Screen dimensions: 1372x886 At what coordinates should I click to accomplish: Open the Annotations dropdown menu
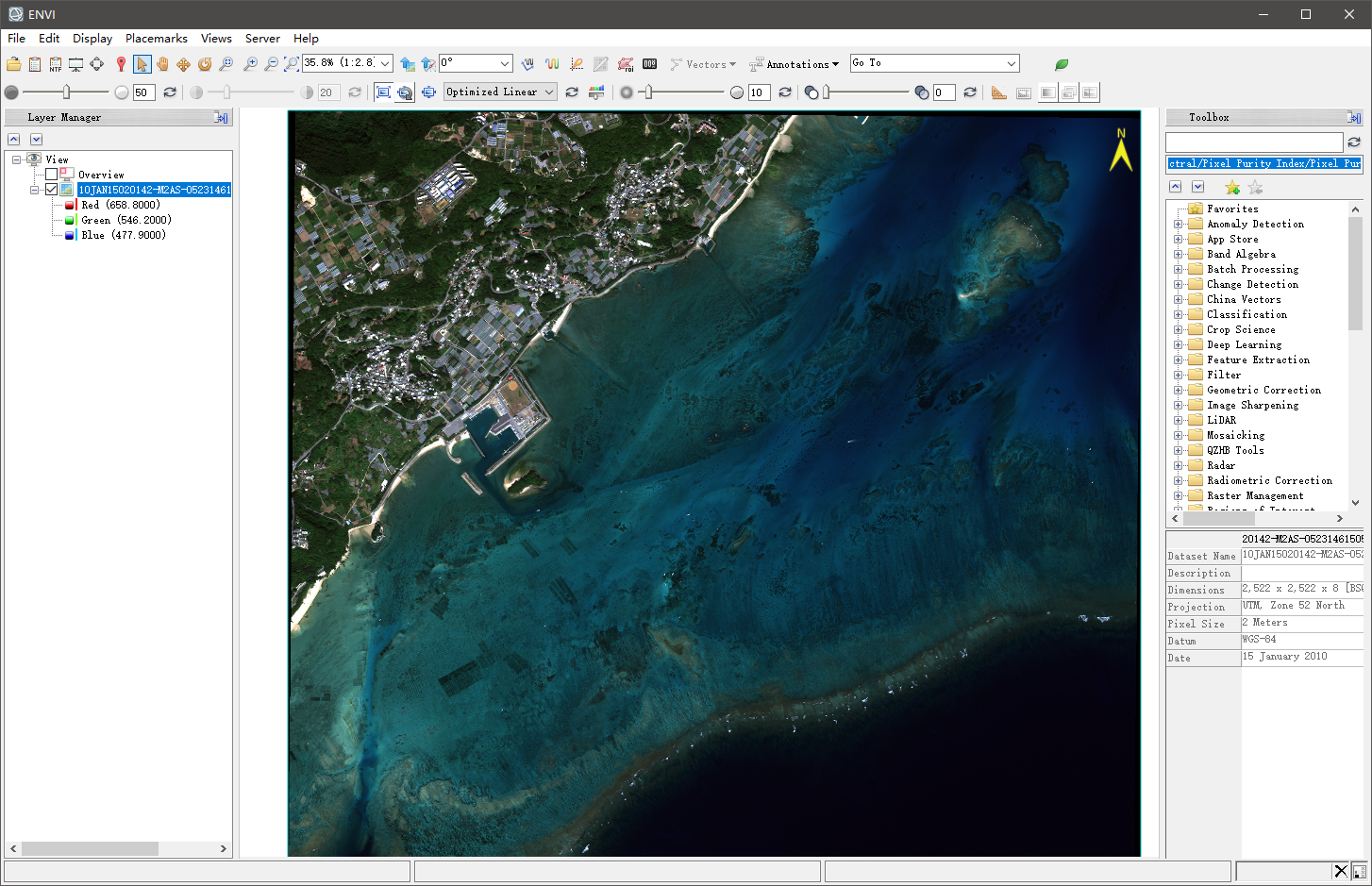[794, 64]
